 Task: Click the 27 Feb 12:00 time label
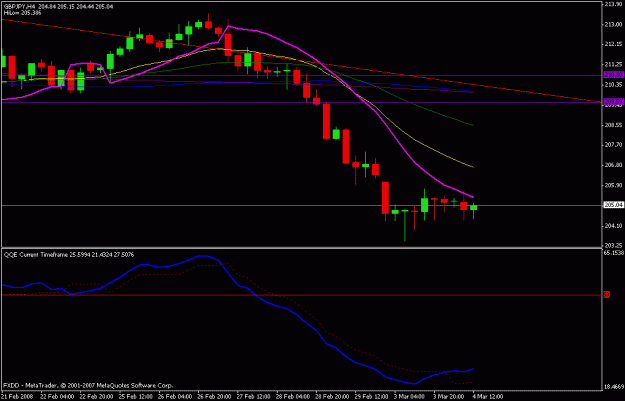point(253,397)
